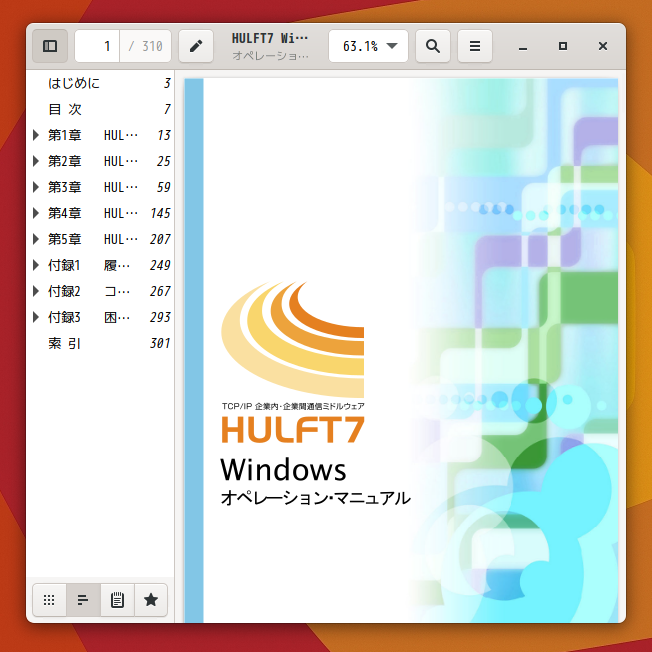Expand the 第1章 outline triangle

pyautogui.click(x=36, y=135)
